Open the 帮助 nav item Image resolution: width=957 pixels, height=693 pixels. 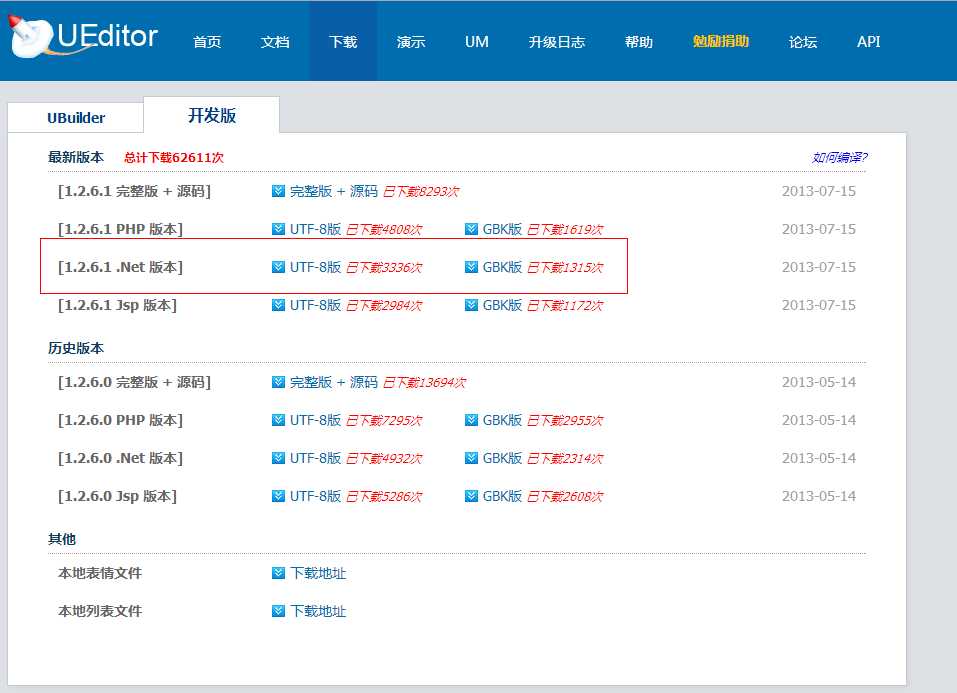639,42
